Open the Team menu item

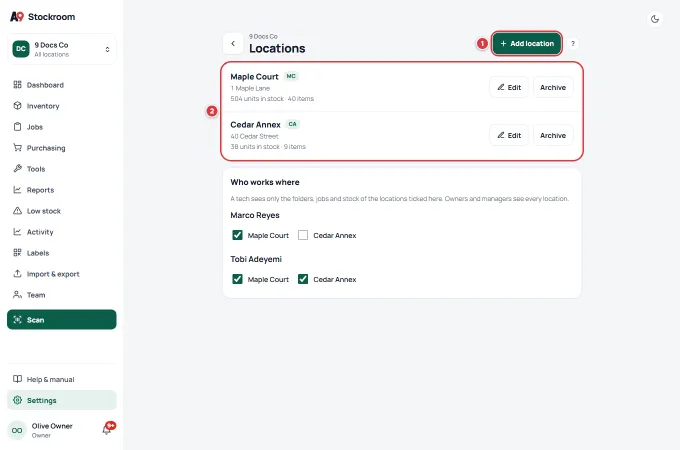[62, 295]
